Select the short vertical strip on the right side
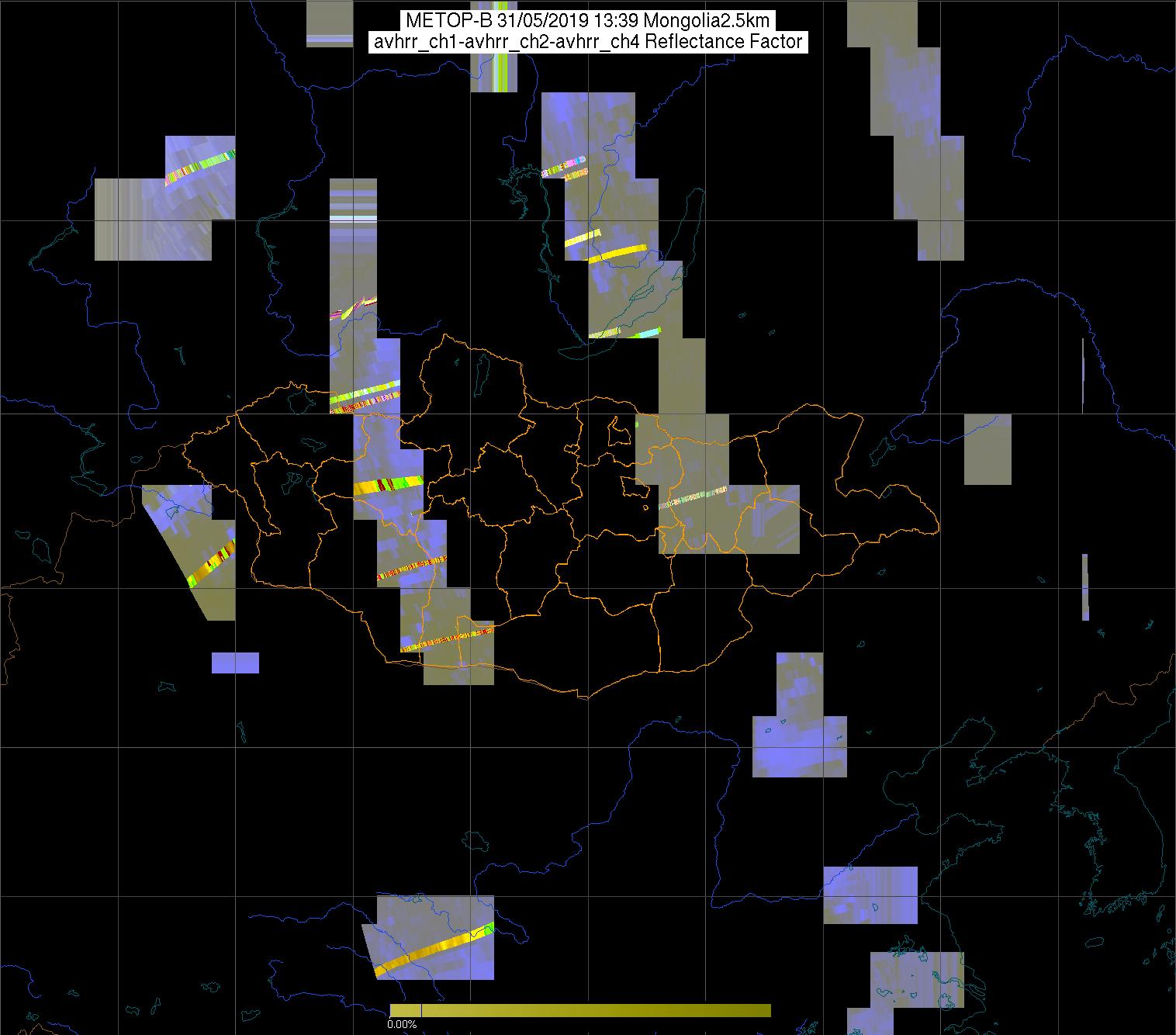The image size is (1176, 1035). coord(1085,587)
